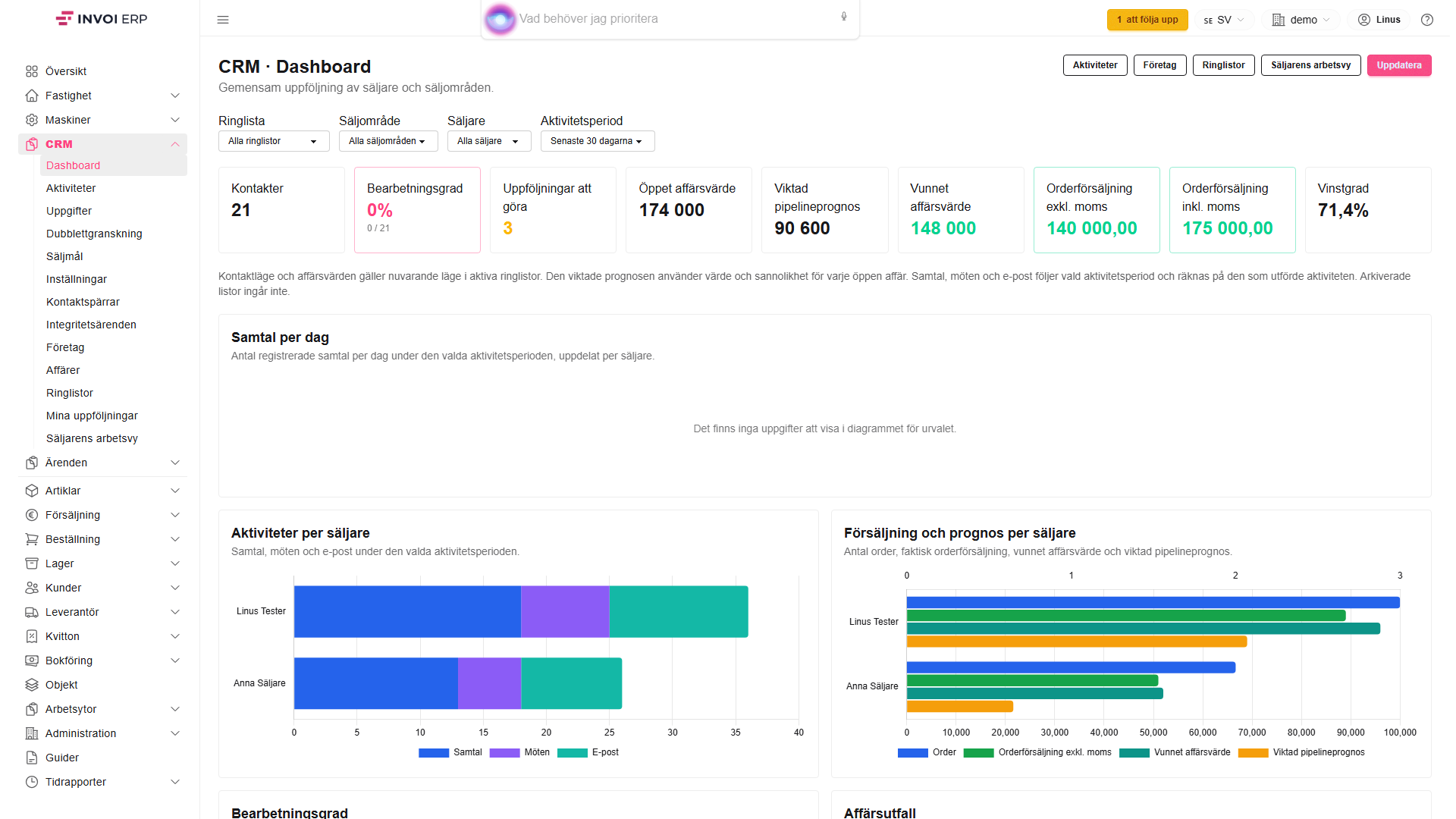
Task: Click the Ringlistor header button
Action: click(x=1223, y=65)
